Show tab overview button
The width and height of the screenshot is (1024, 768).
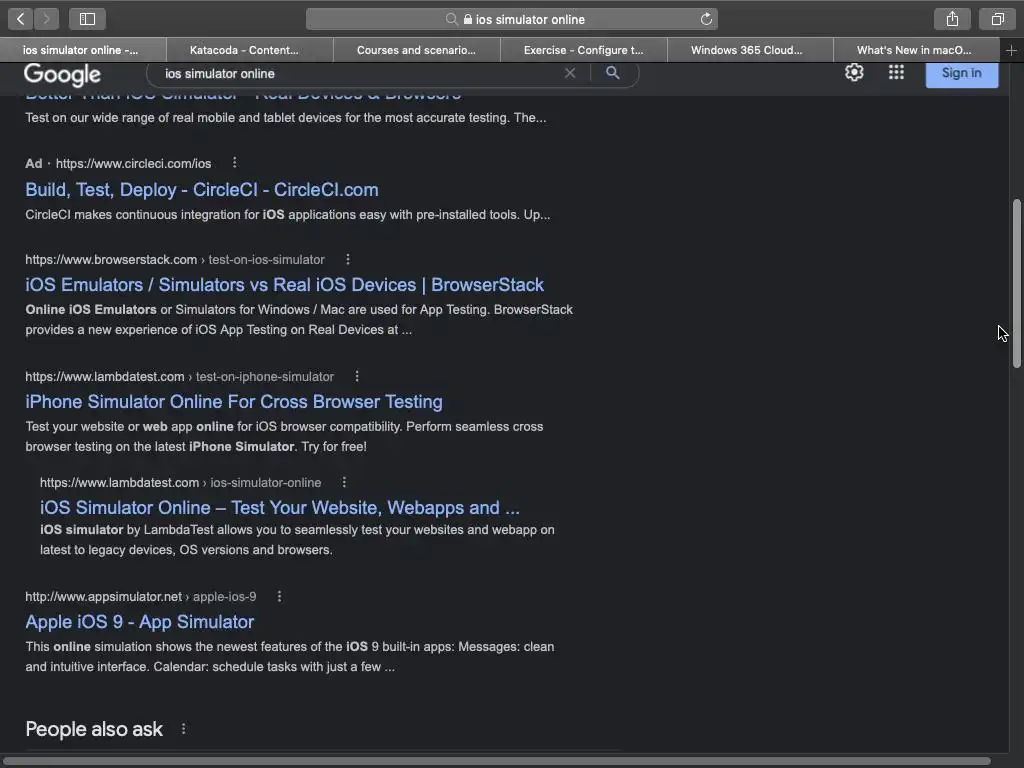pos(997,19)
